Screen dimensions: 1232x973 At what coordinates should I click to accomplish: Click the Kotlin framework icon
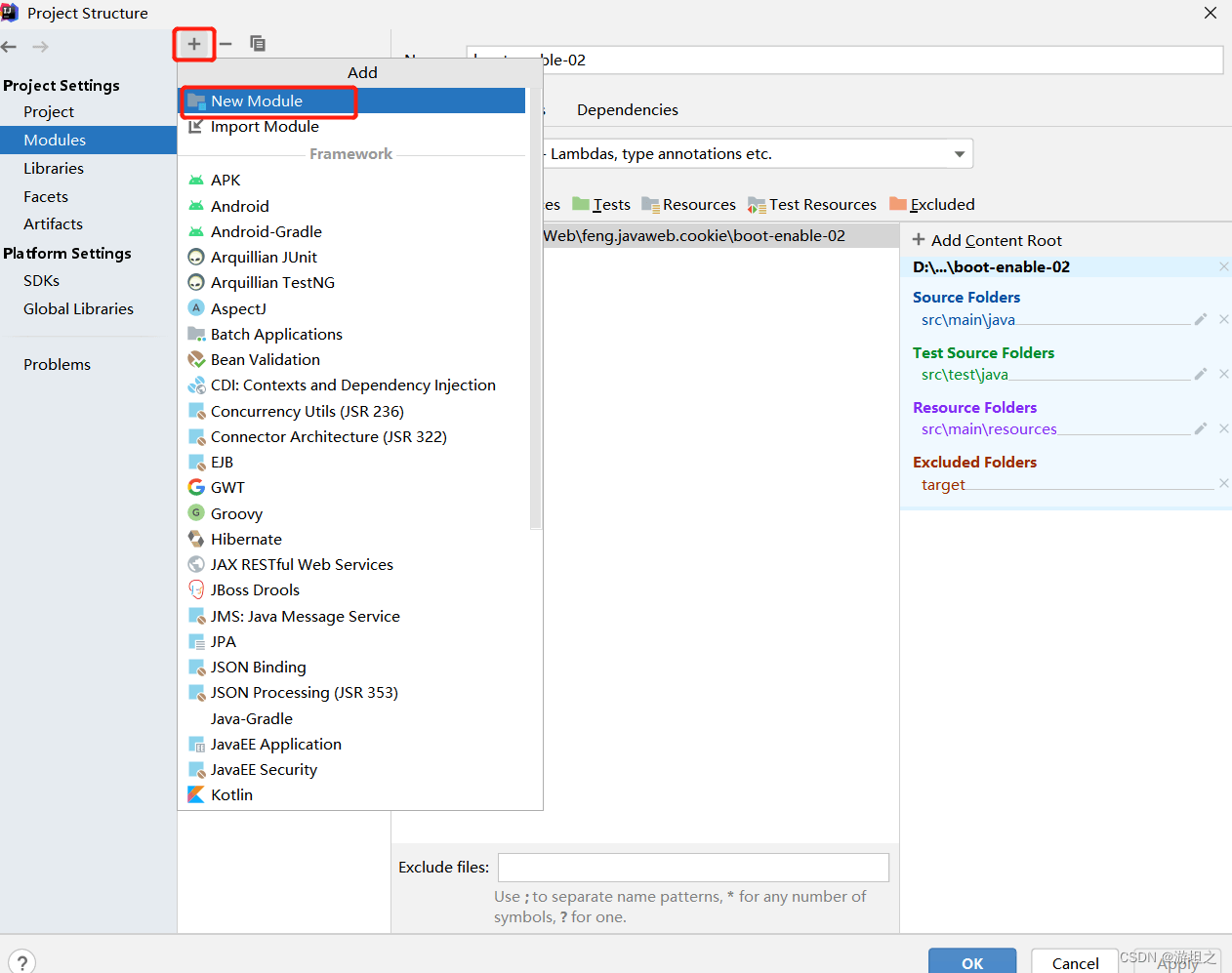pyautogui.click(x=196, y=794)
